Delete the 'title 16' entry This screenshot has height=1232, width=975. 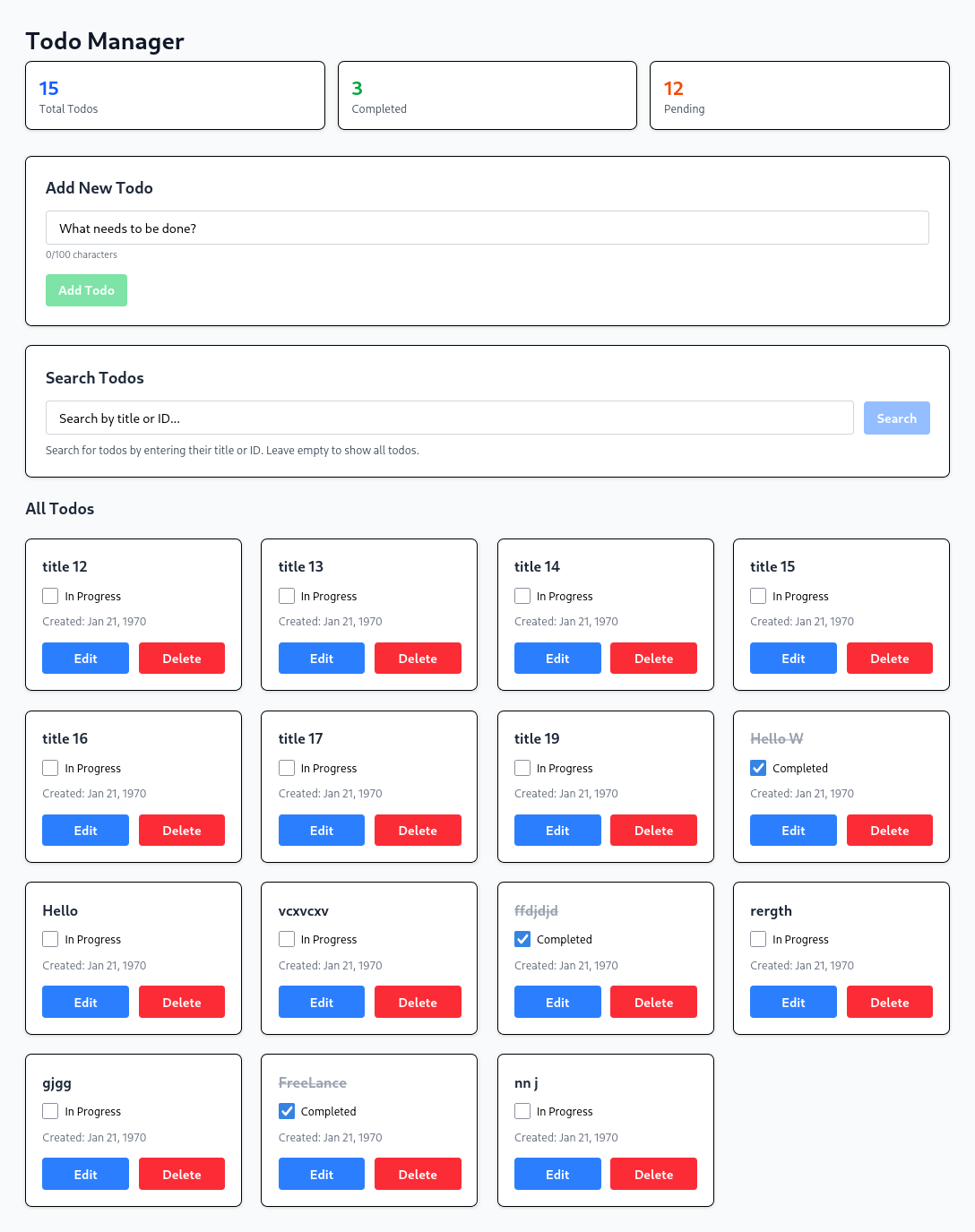(x=182, y=831)
